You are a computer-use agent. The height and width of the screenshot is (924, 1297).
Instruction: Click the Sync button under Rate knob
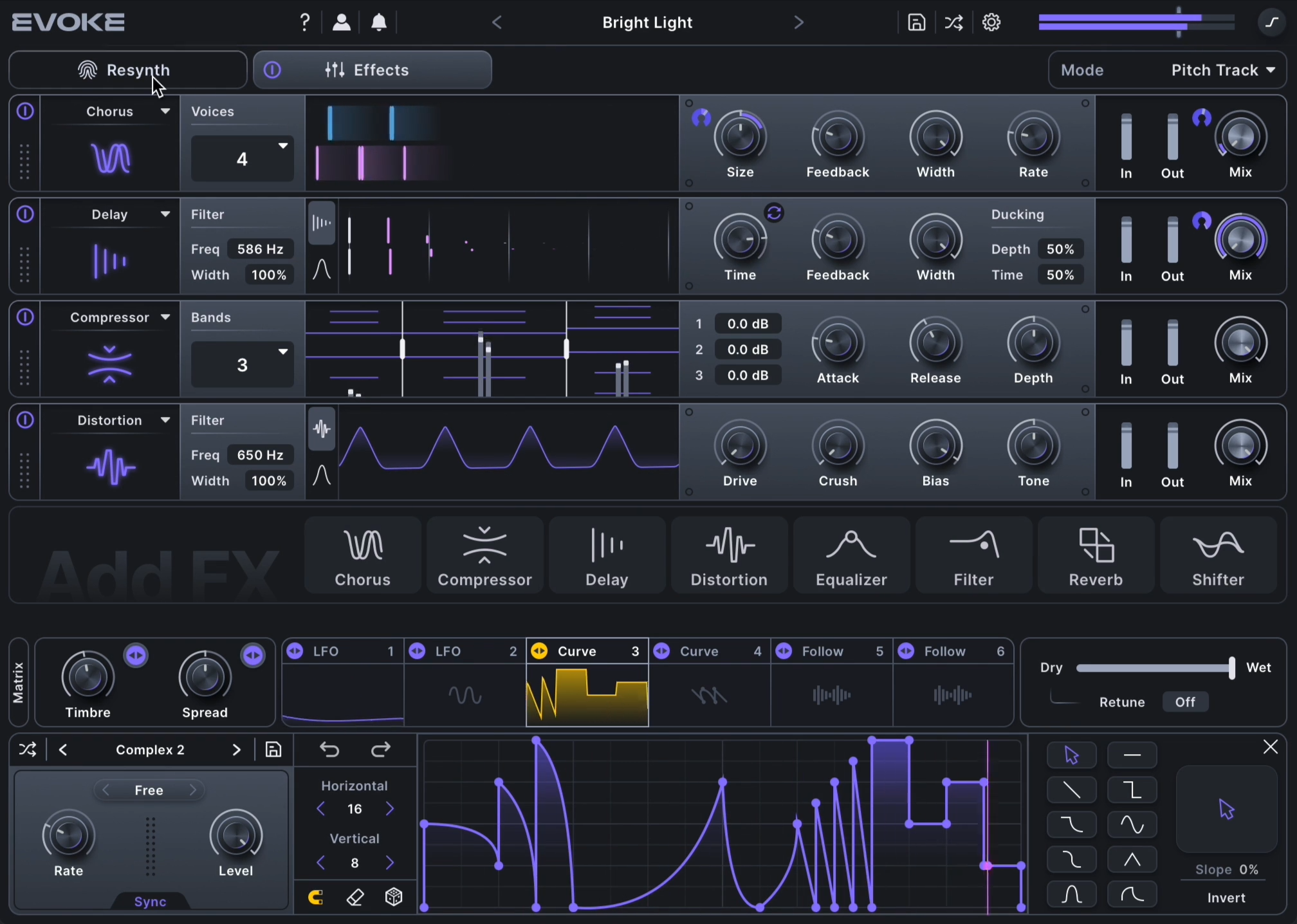149,901
